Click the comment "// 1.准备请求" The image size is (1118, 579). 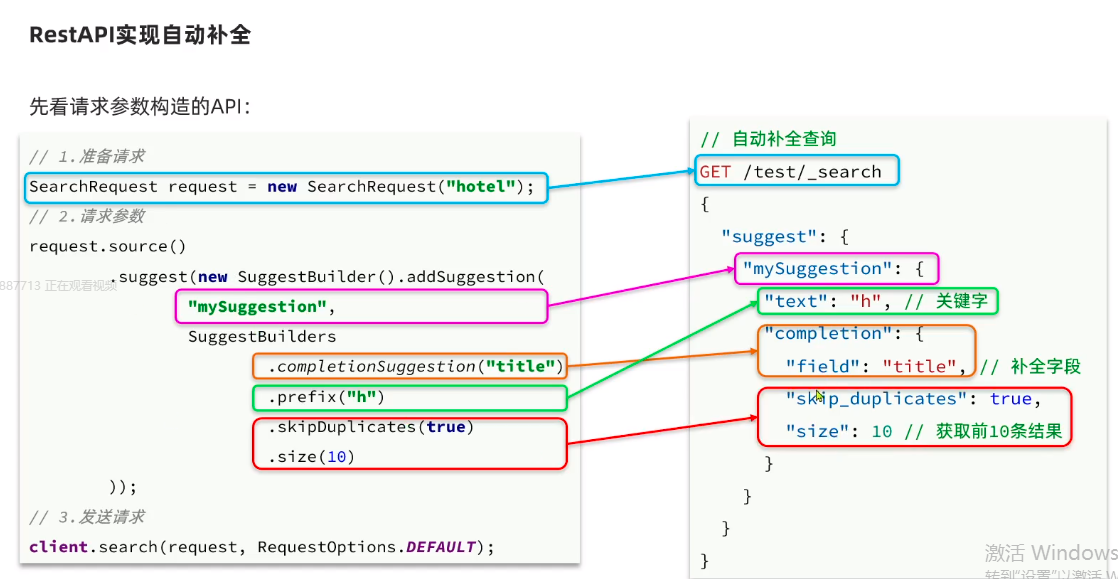(88, 158)
